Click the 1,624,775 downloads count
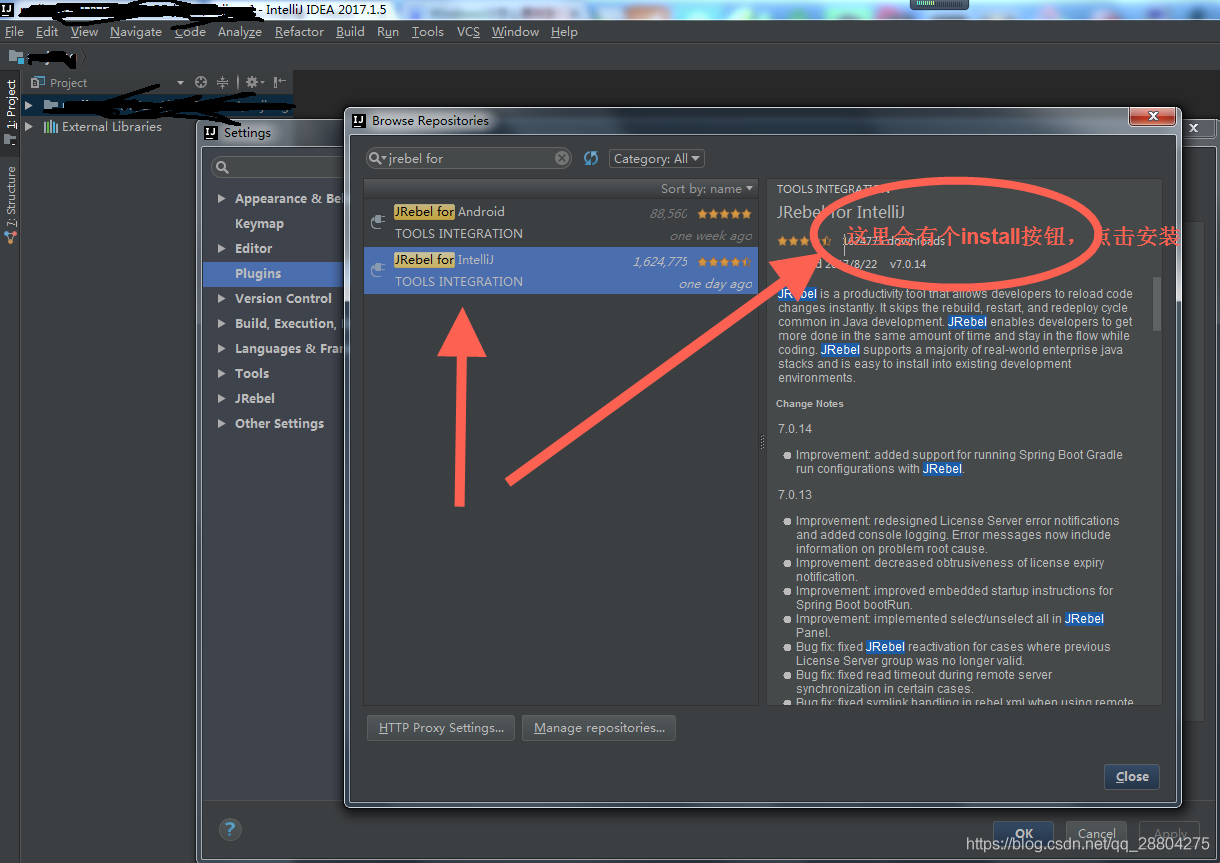1220x863 pixels. click(x=660, y=262)
